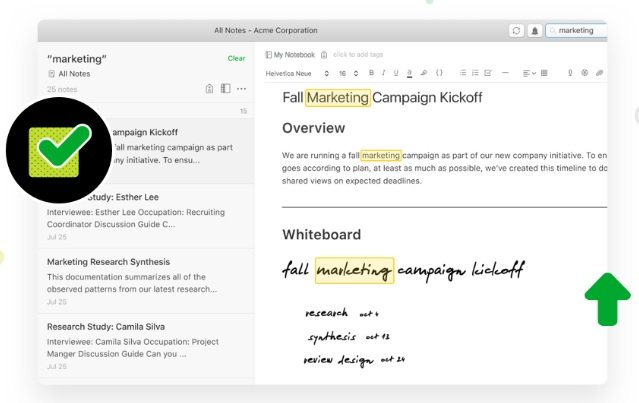Screen dimensions: 639x403
Task: Open the tag filter icon above the note list
Action: tap(209, 88)
